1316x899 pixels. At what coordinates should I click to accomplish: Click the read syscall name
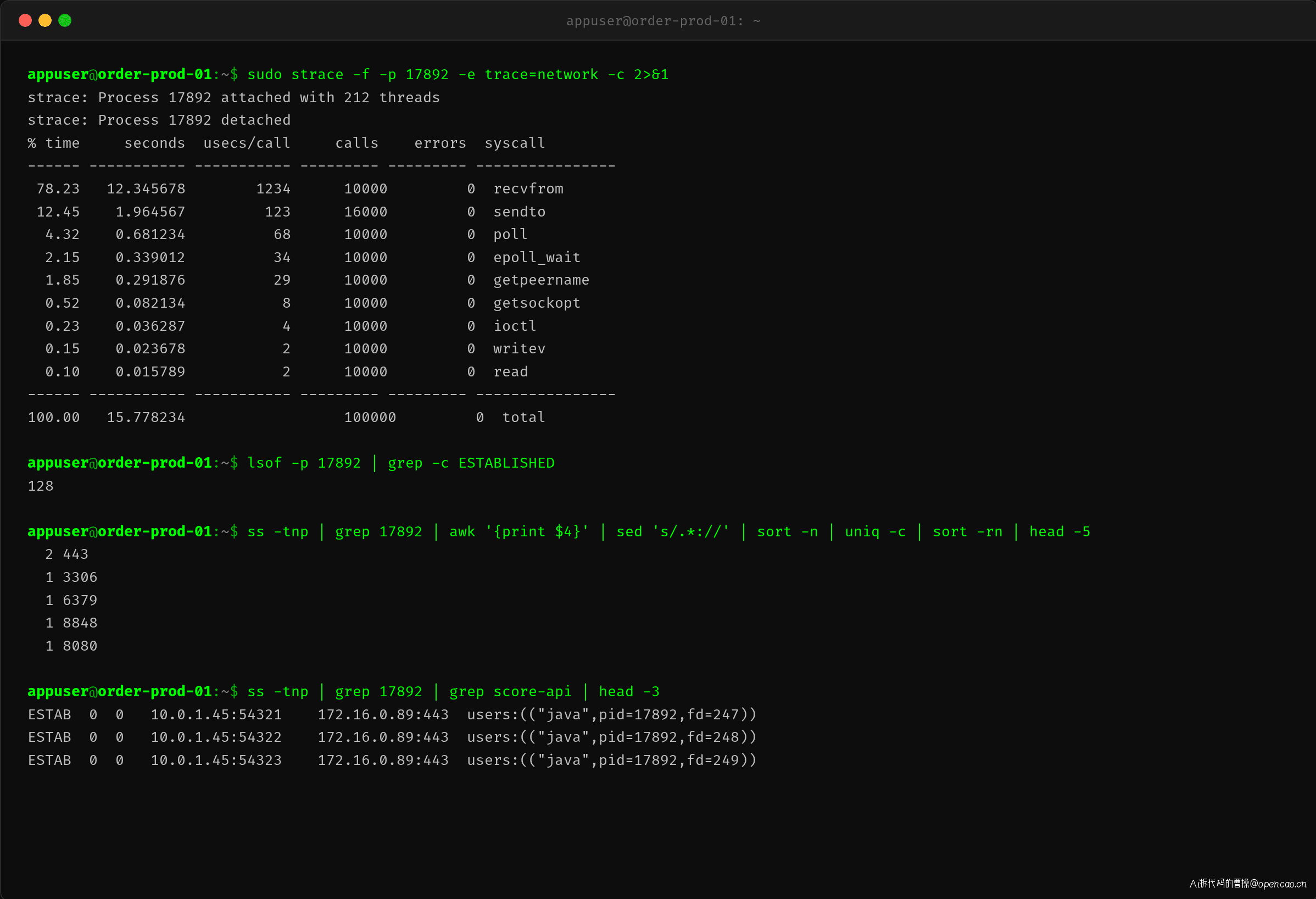510,371
